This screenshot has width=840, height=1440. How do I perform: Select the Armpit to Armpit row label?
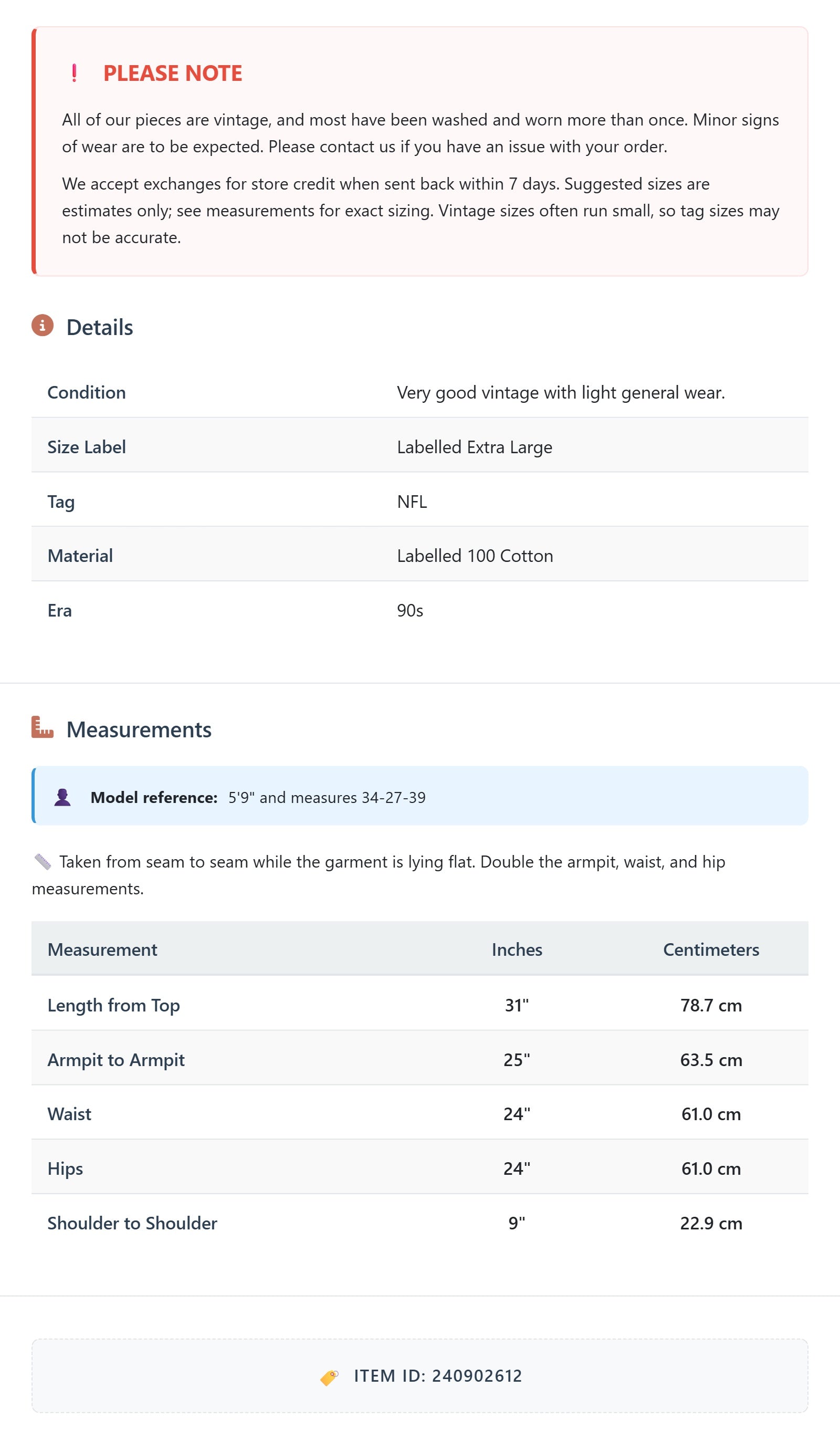[x=116, y=1059]
